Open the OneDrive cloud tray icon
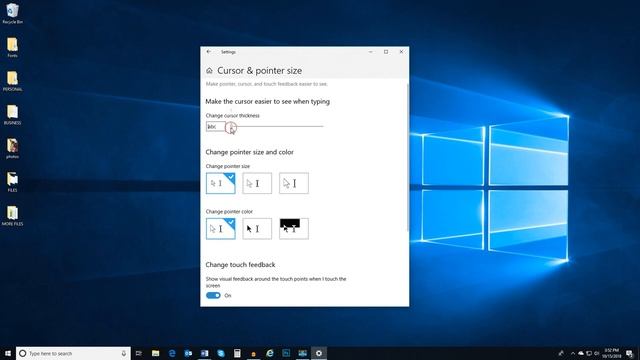The image size is (640, 360). tap(581, 353)
